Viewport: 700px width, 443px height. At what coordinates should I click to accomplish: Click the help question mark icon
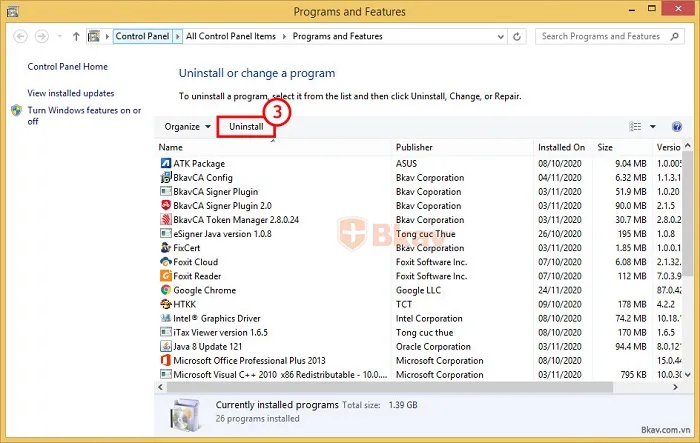pyautogui.click(x=677, y=127)
